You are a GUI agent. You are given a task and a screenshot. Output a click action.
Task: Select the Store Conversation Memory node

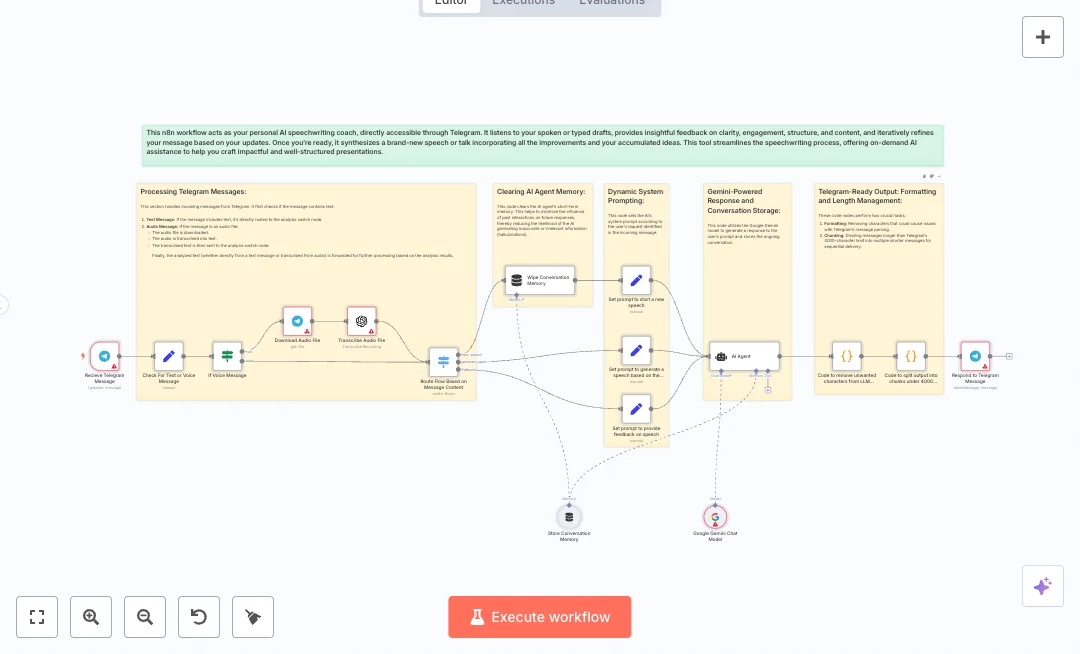tap(569, 516)
